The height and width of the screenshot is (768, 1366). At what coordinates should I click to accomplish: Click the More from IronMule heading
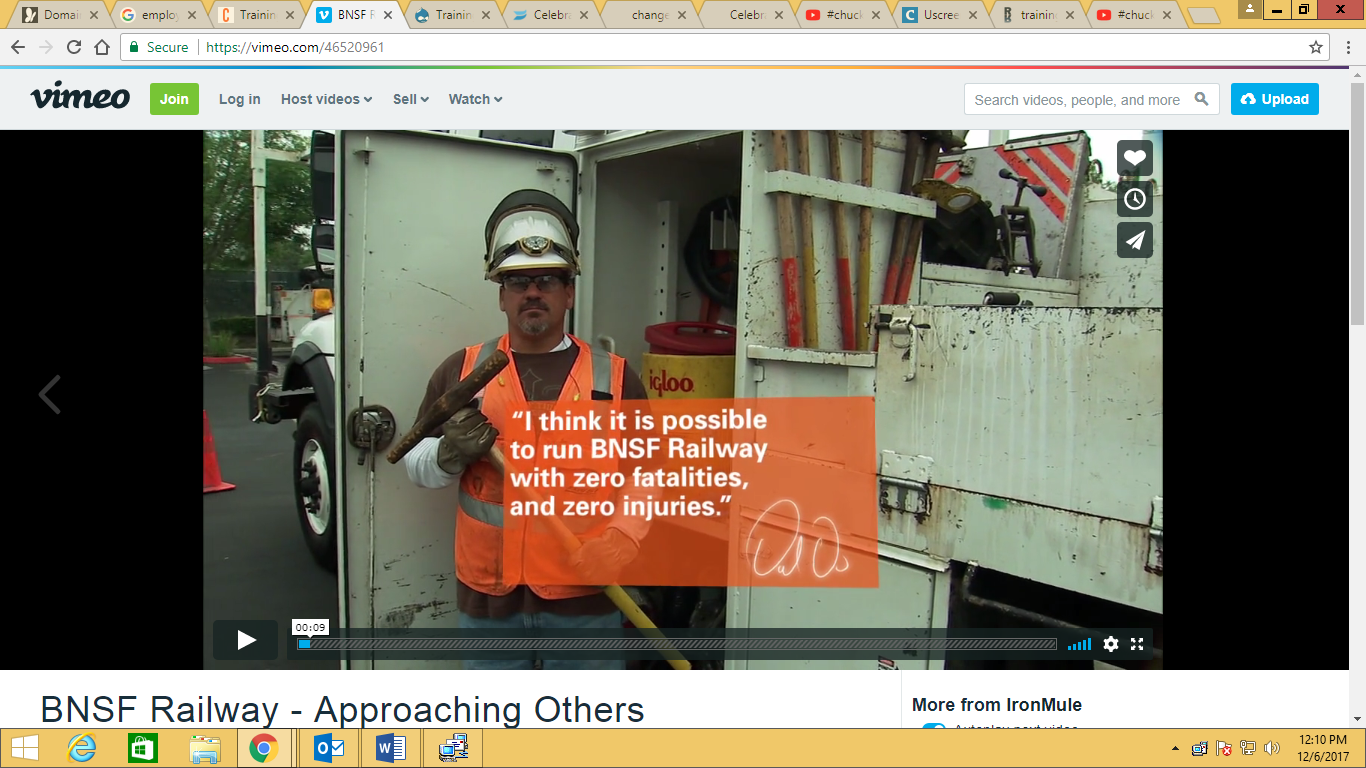[x=996, y=705]
